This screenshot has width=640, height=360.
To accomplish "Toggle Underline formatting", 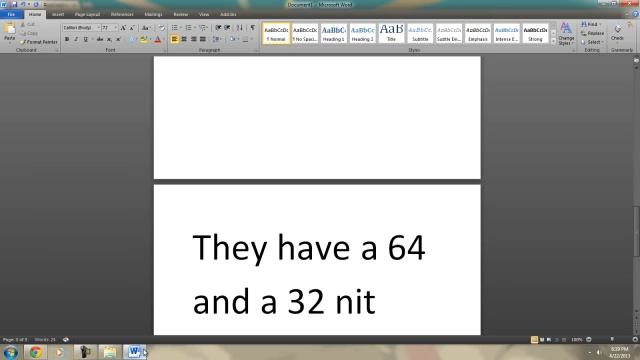I will coord(86,39).
